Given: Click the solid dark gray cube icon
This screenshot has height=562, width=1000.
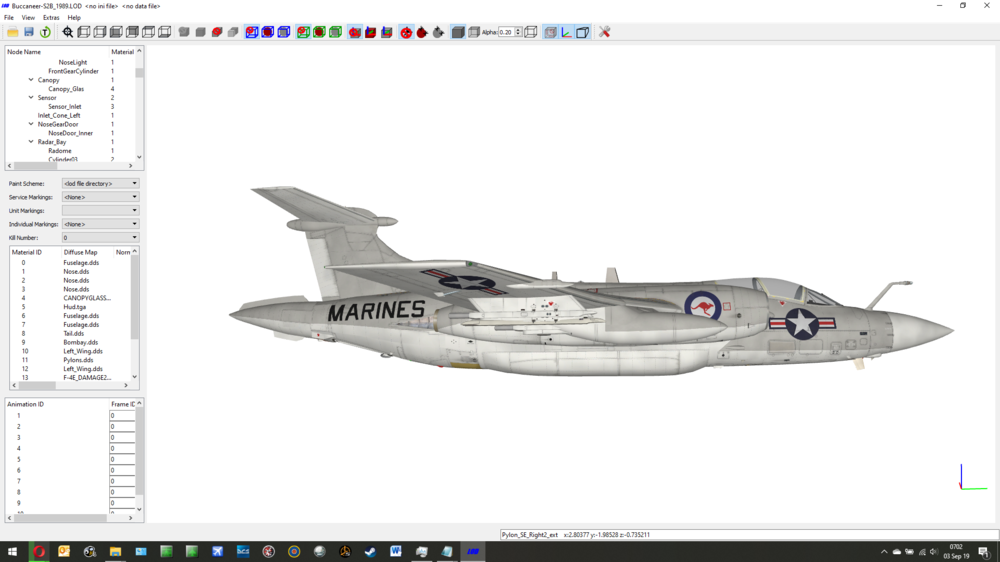Looking at the screenshot, I should click(458, 32).
